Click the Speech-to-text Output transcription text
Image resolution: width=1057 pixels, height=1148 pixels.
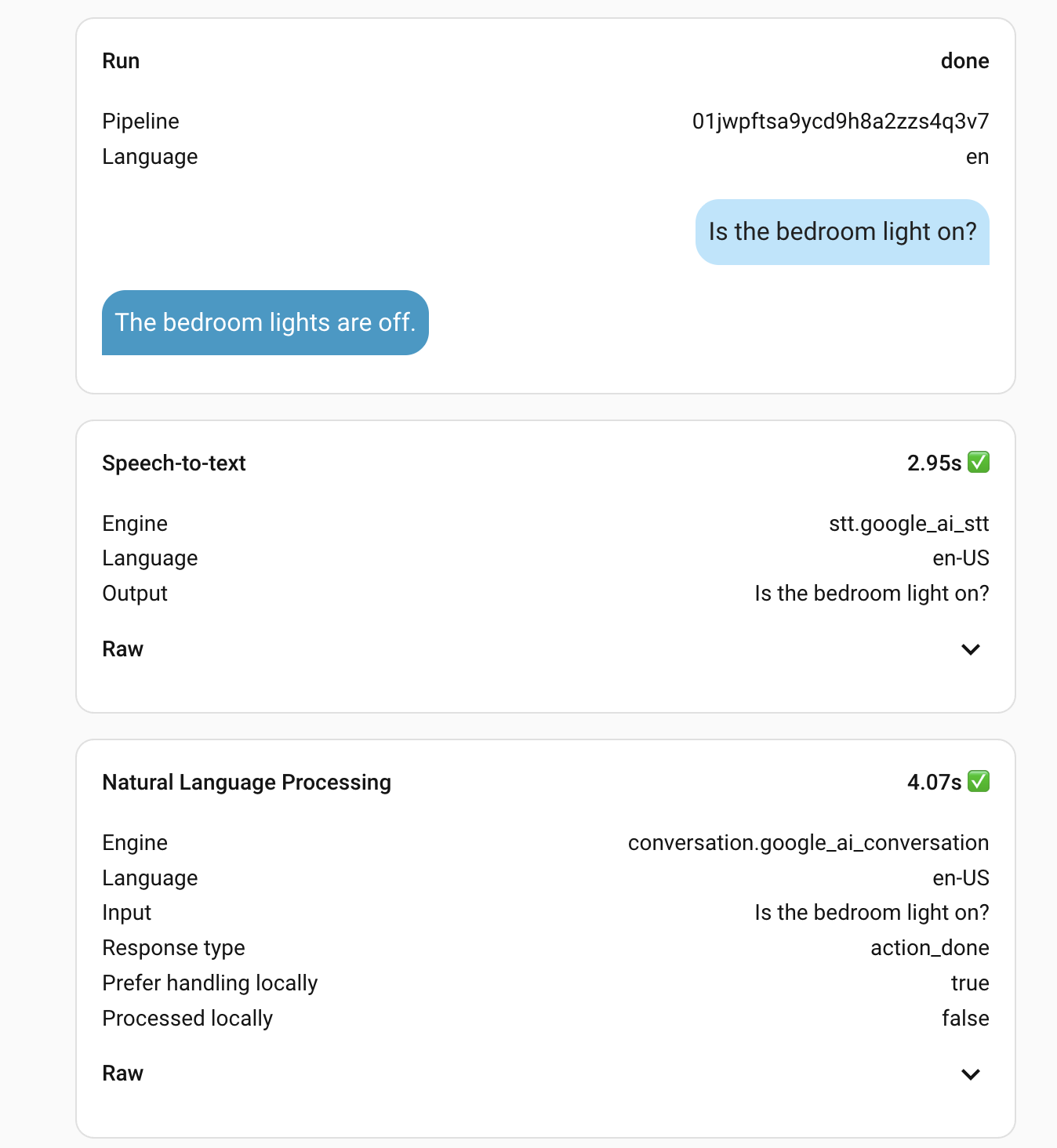(x=871, y=594)
